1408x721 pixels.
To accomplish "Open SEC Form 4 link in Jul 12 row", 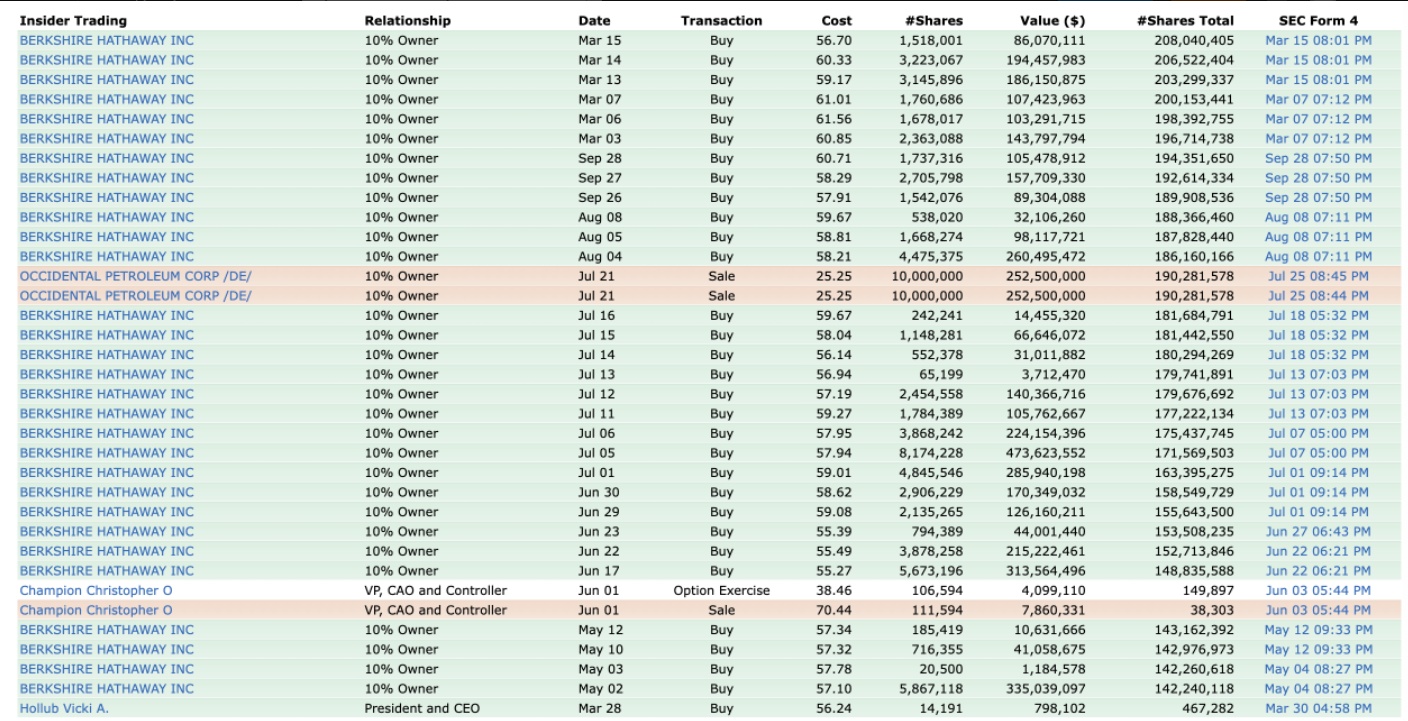I will [x=1319, y=394].
